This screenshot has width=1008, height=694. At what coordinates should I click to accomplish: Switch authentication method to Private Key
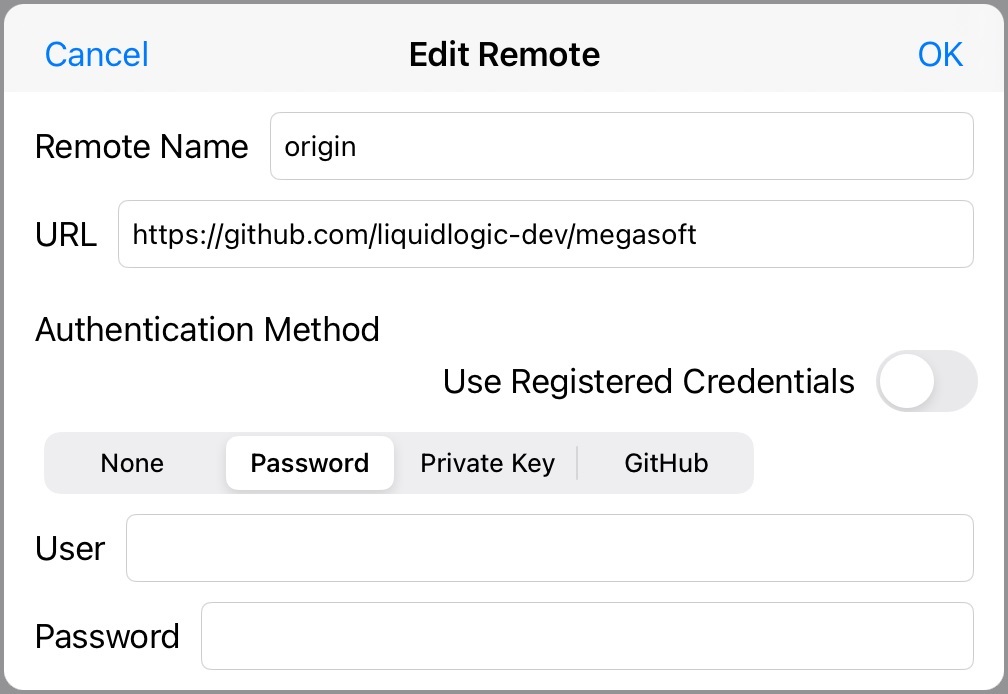coord(487,463)
